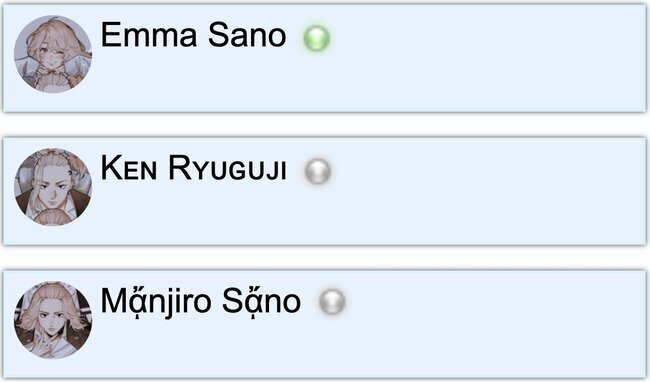Click the word 'Emma' in first contact
Image resolution: width=650 pixels, height=382 pixels.
pyautogui.click(x=149, y=35)
